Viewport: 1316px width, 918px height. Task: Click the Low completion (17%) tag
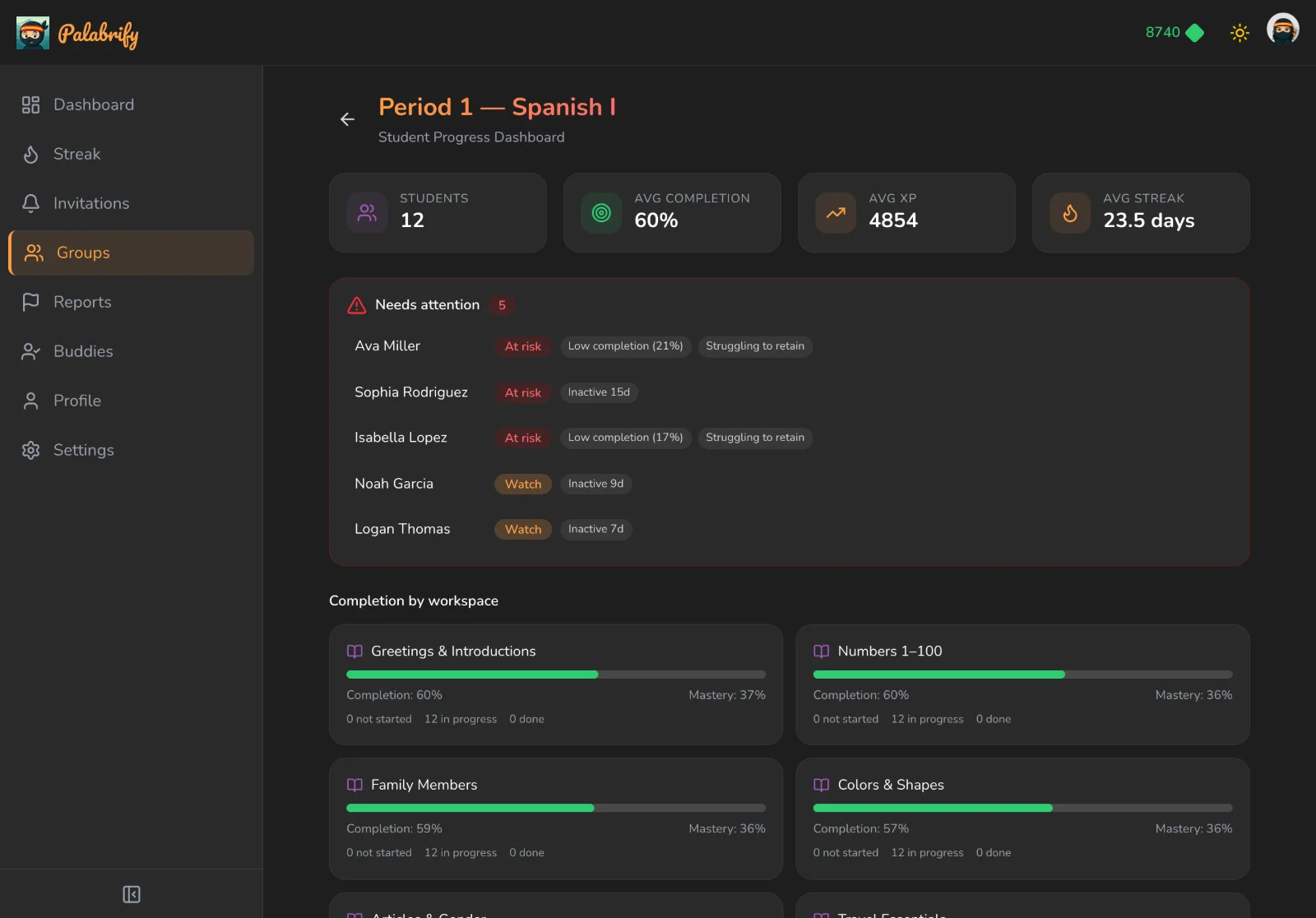(626, 438)
